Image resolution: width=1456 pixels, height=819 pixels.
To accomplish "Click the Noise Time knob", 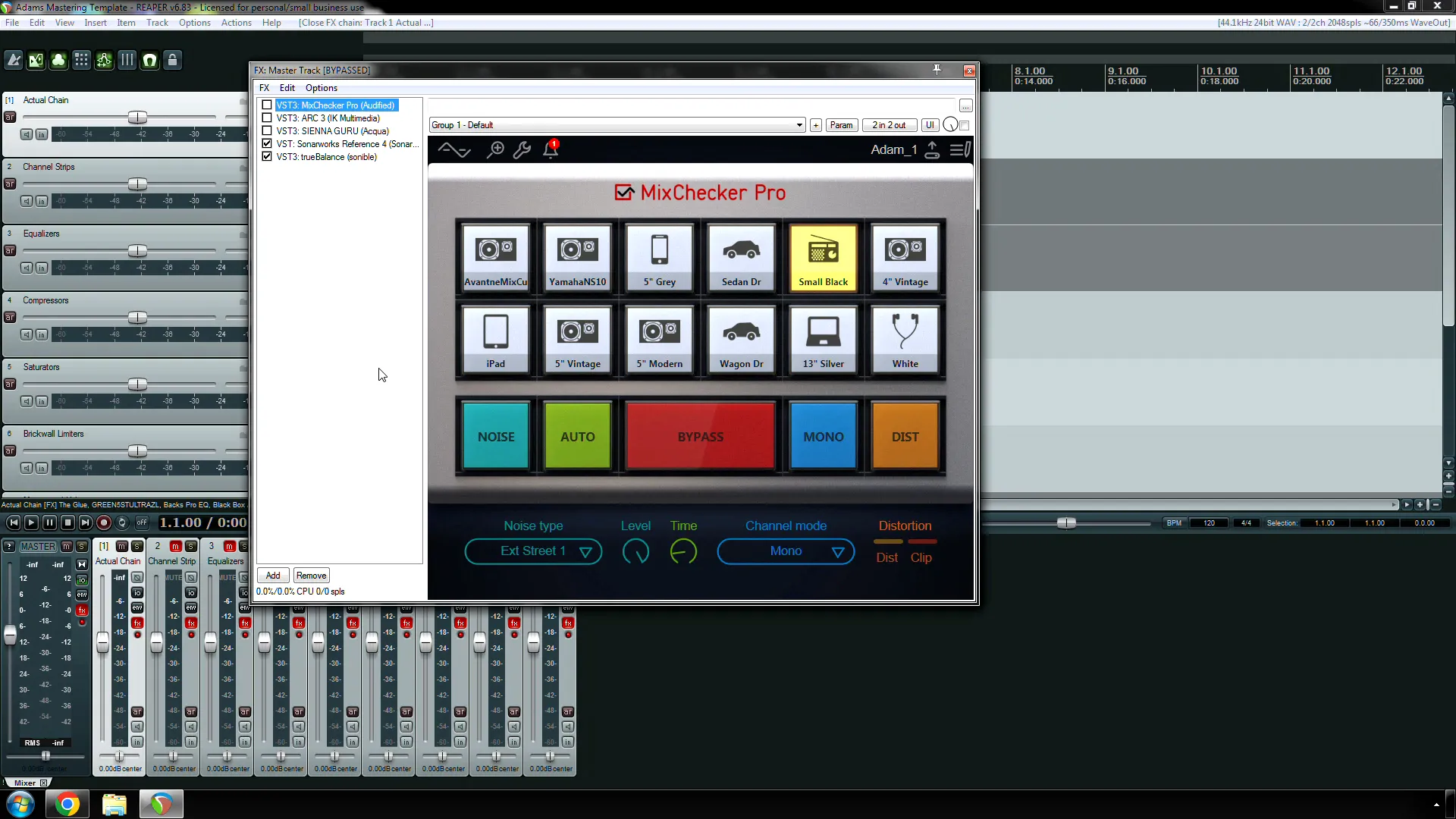I will [x=683, y=552].
